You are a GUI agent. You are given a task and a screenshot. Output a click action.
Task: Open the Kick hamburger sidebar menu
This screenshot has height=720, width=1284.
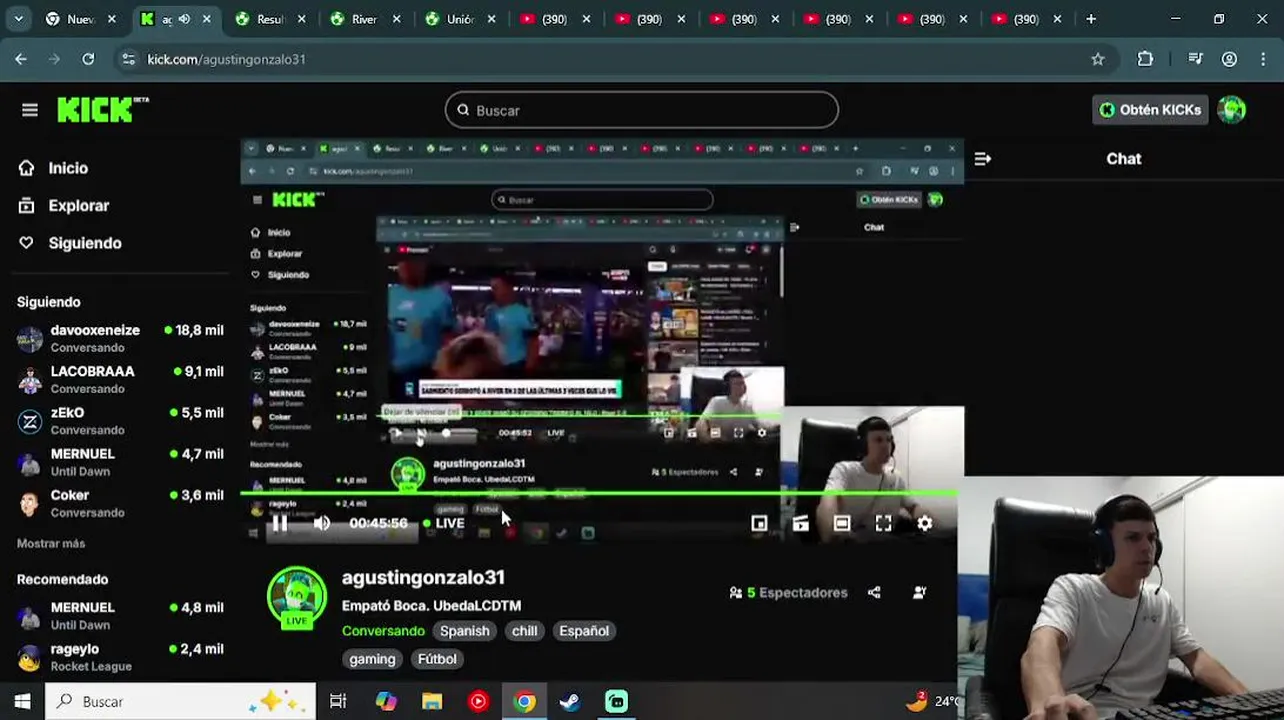[x=30, y=110]
